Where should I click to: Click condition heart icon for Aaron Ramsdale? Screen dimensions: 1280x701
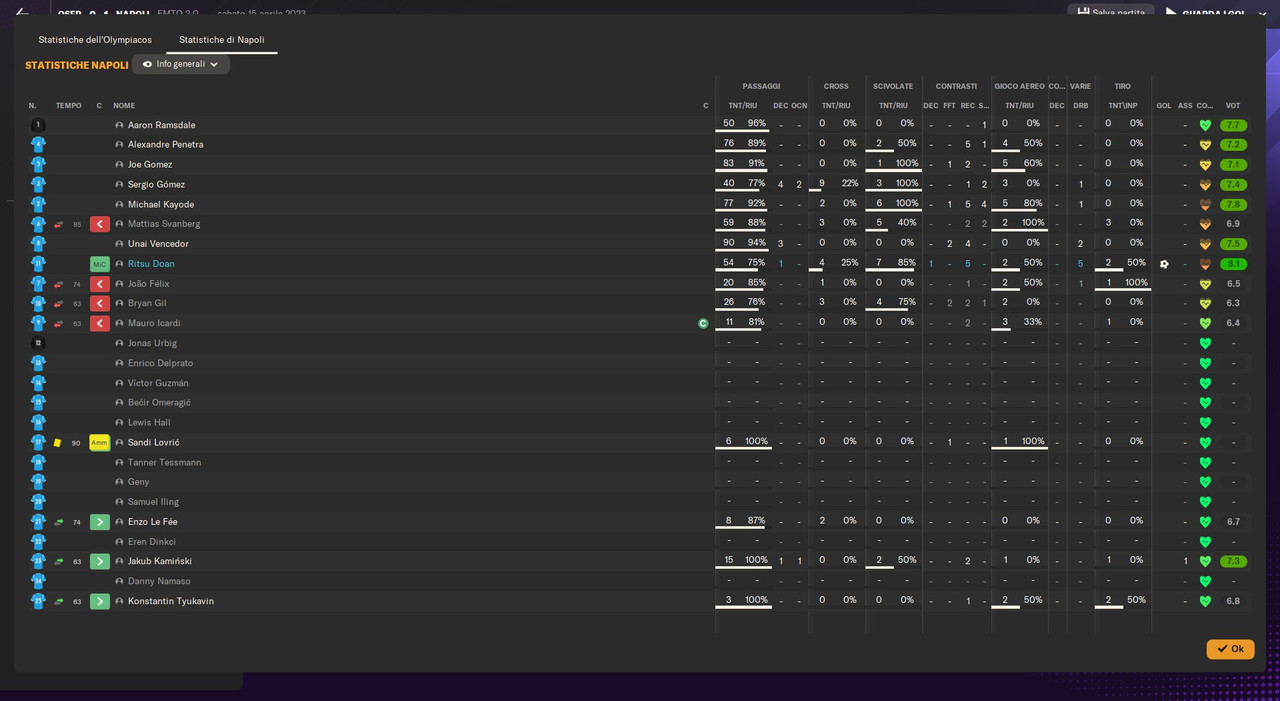(1205, 125)
